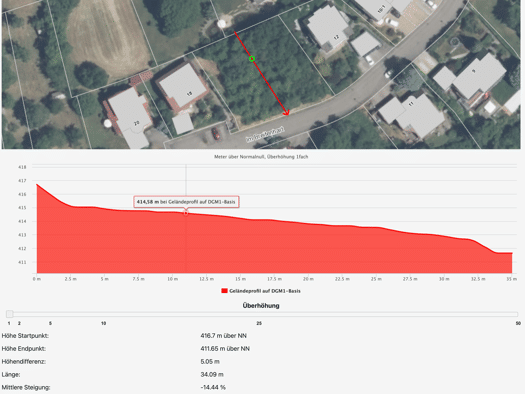Click building number 12 on the map
This screenshot has width=525, height=394.
[x=336, y=37]
